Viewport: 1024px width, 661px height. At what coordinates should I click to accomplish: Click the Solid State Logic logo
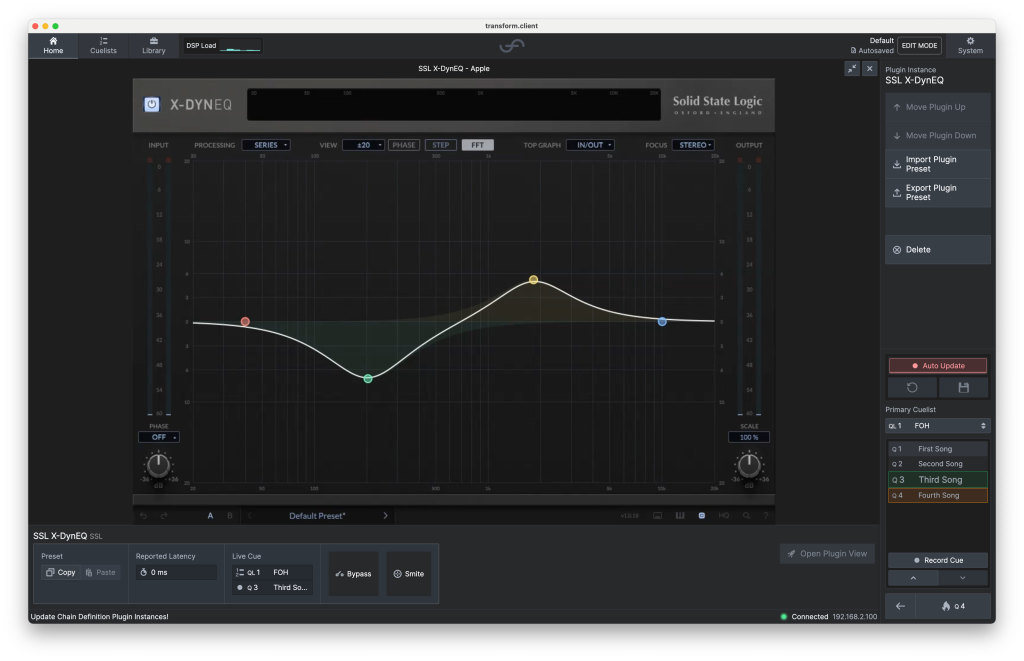click(718, 104)
